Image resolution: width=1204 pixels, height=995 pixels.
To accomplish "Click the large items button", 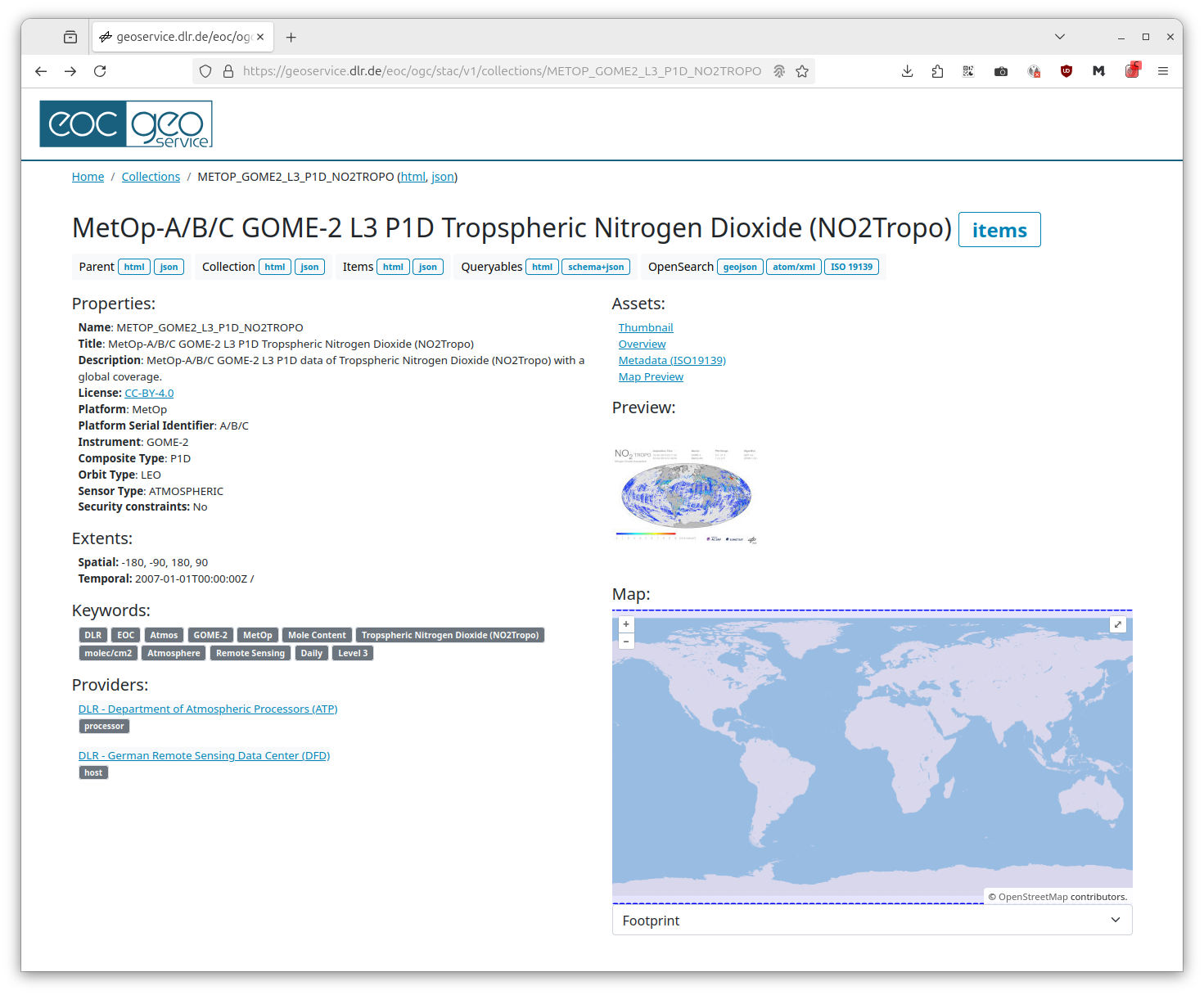I will pyautogui.click(x=999, y=230).
